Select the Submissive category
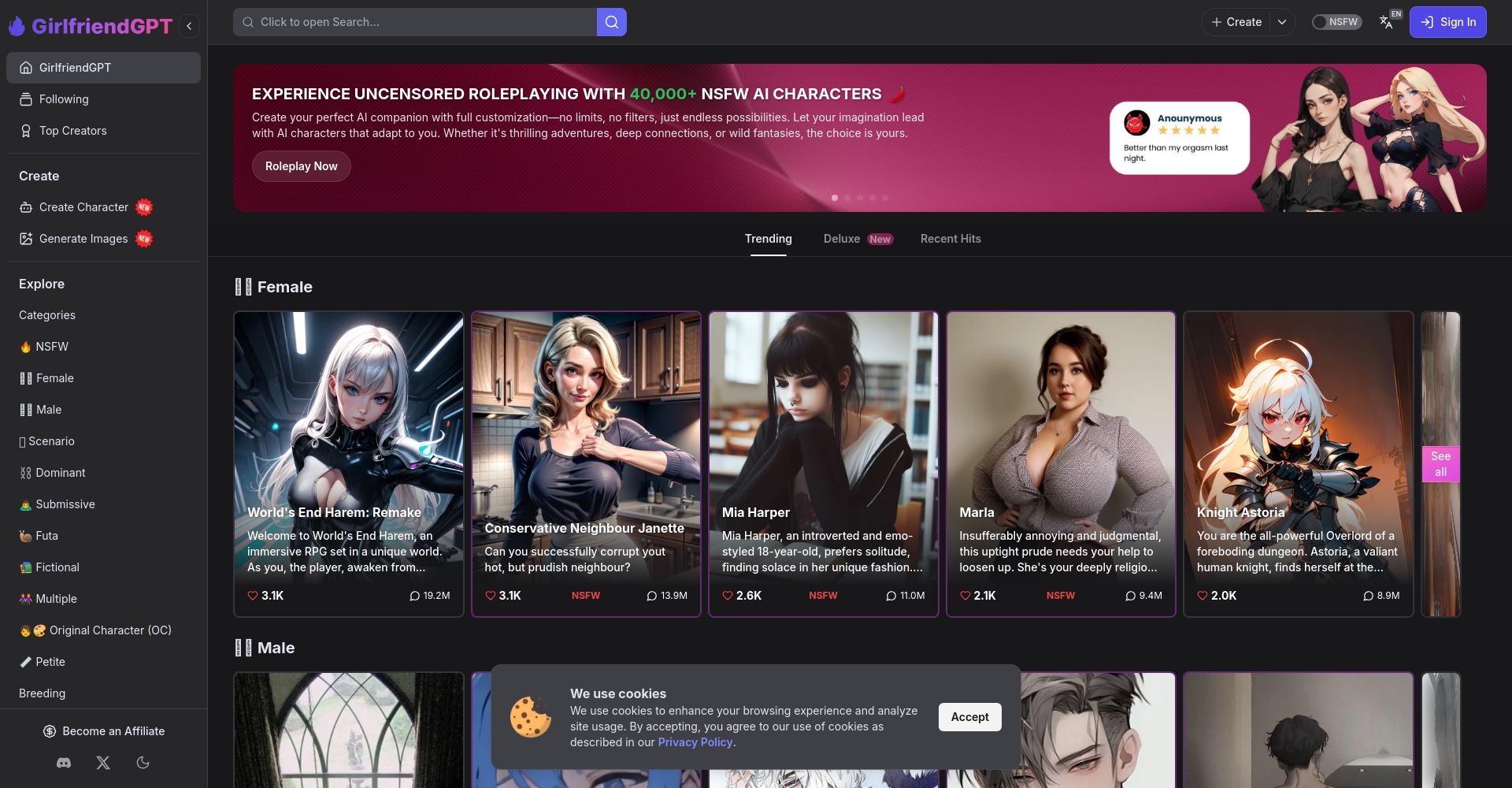This screenshot has height=788, width=1512. tap(103, 504)
